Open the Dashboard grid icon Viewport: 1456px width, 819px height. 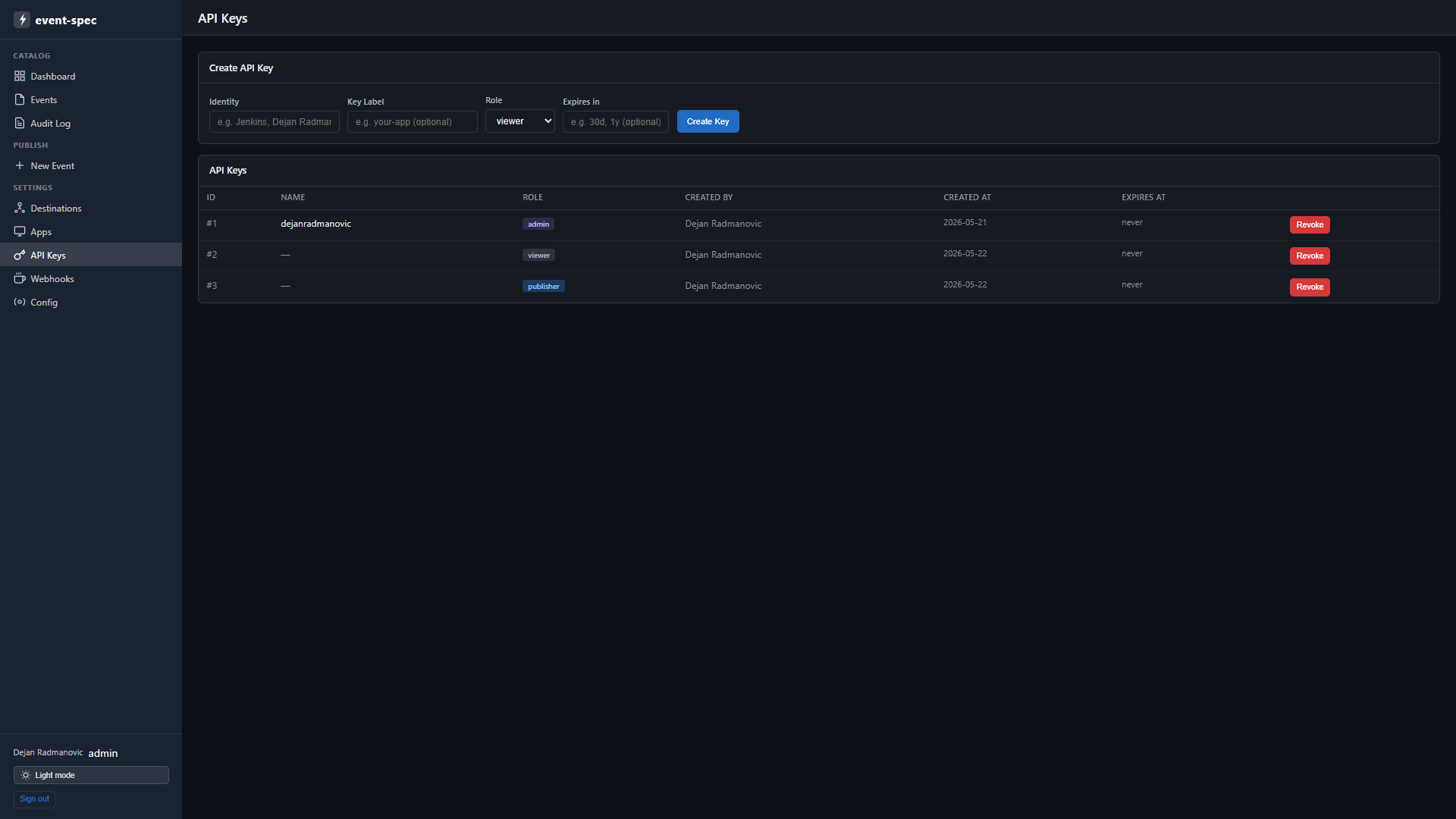coord(20,76)
